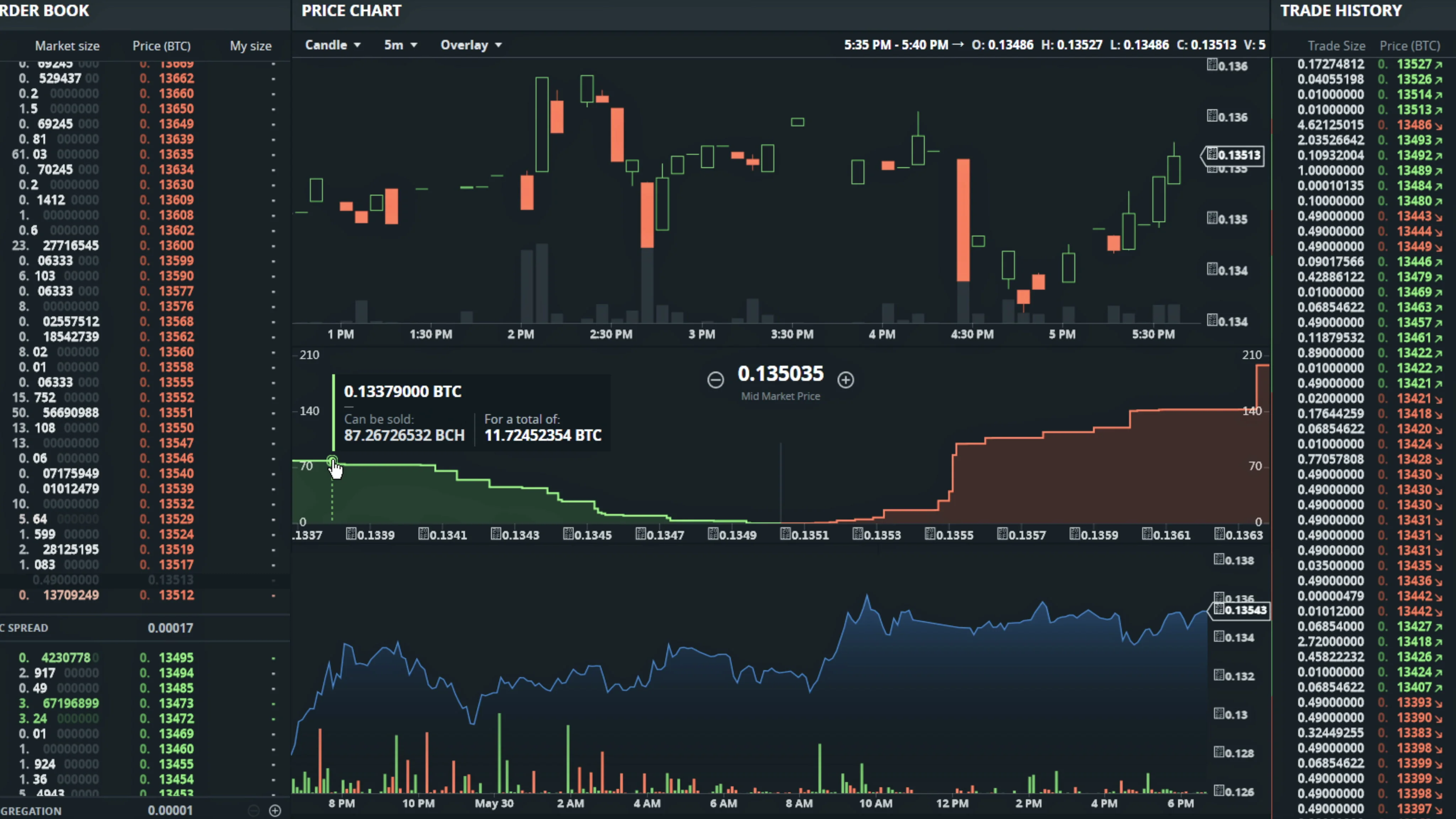Click the 2 PM label on candle chart
Screen dimensions: 1456x819
pos(520,334)
